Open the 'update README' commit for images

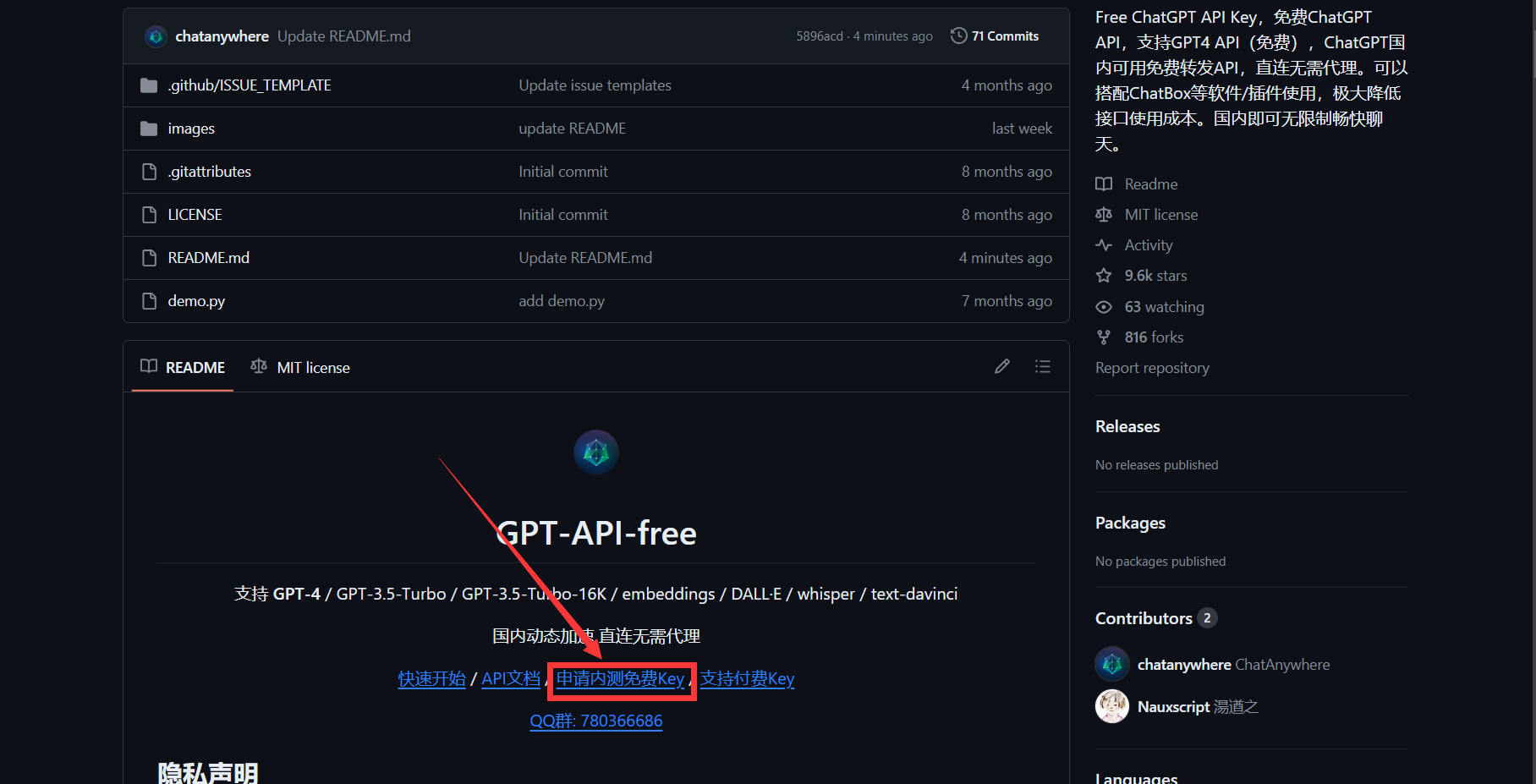point(572,129)
